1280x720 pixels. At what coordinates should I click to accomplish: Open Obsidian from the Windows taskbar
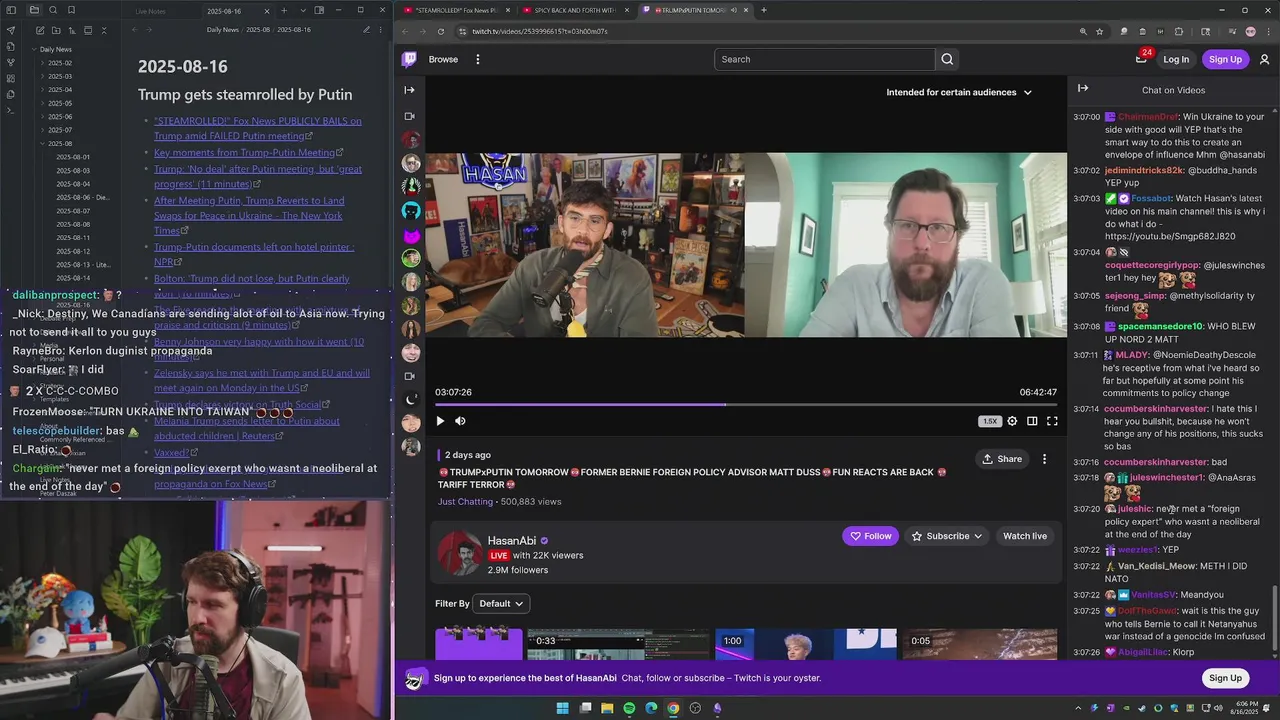(717, 708)
